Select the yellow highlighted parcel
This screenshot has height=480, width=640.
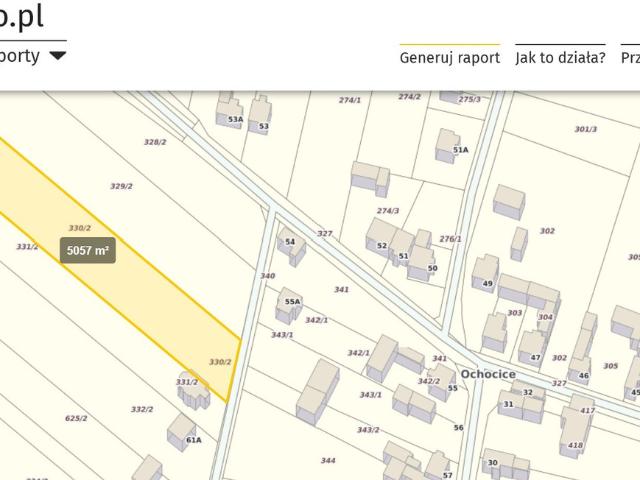(150, 290)
